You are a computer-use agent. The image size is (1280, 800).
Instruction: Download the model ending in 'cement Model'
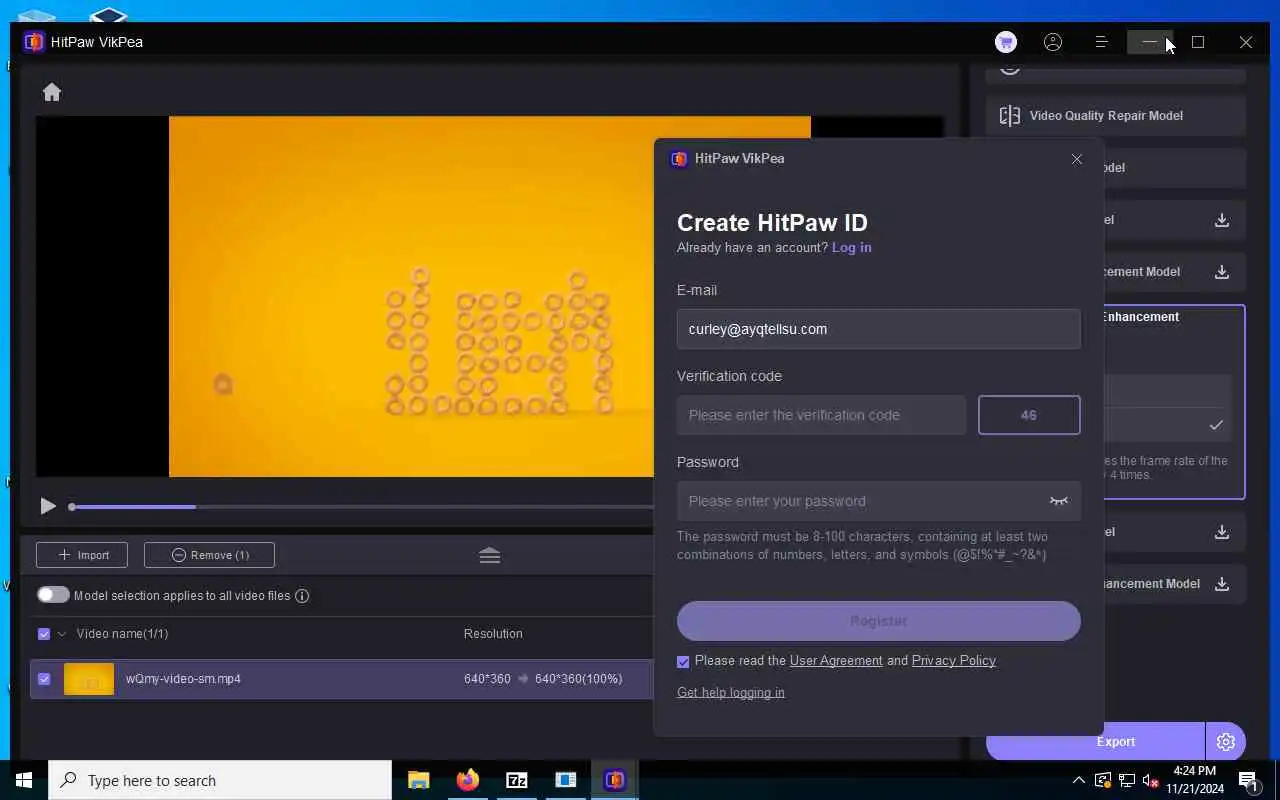(x=1221, y=272)
